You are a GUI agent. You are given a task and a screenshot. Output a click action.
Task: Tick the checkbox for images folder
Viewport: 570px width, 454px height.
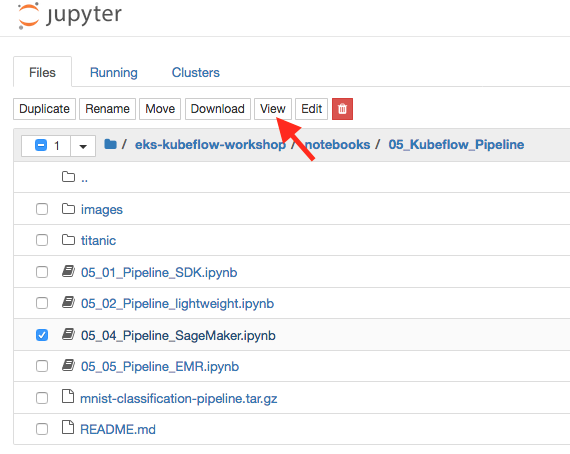pyautogui.click(x=42, y=209)
